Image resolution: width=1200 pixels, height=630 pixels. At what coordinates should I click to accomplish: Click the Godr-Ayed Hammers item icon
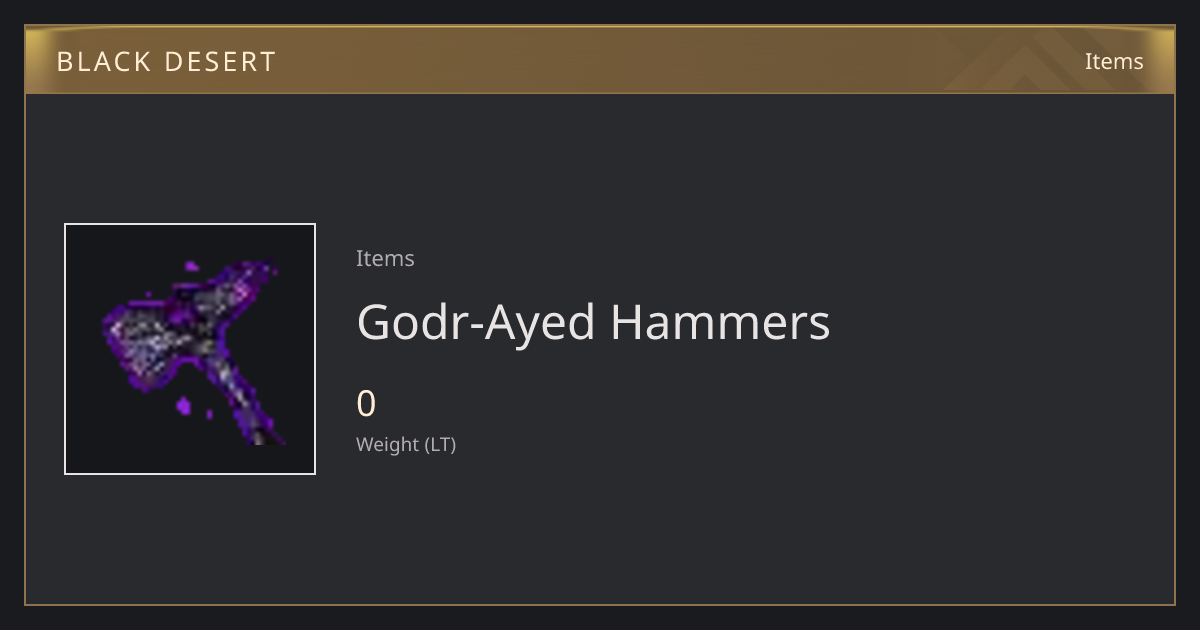click(x=190, y=349)
